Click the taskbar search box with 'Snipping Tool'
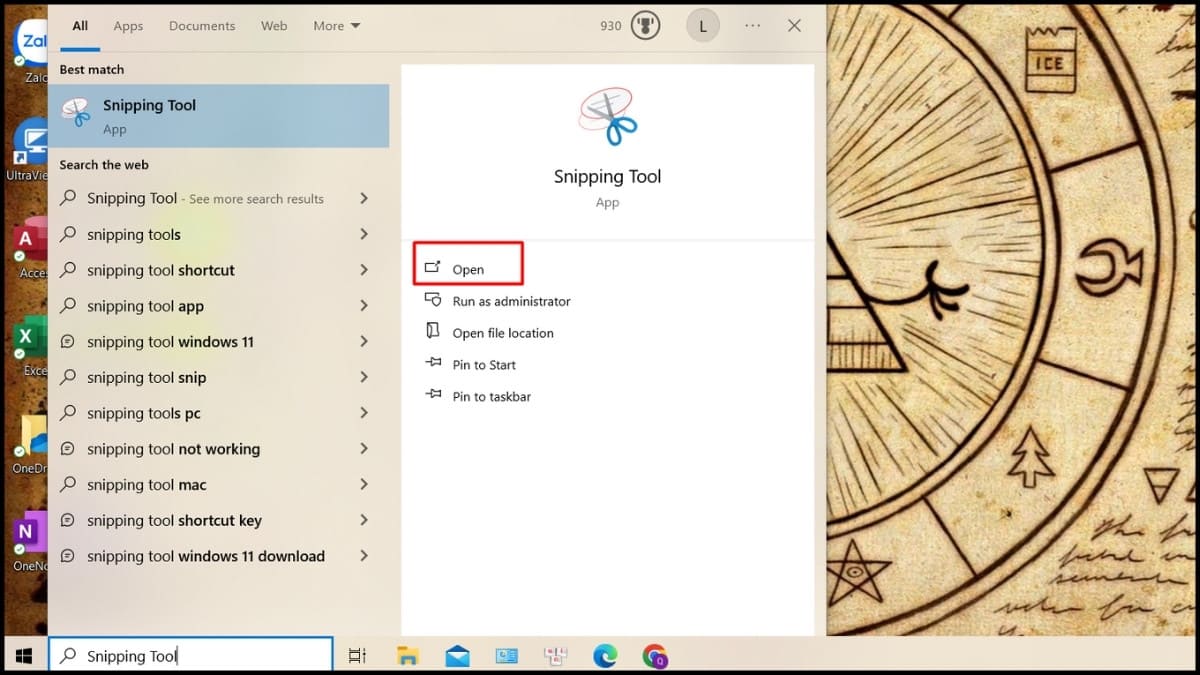 pos(190,656)
